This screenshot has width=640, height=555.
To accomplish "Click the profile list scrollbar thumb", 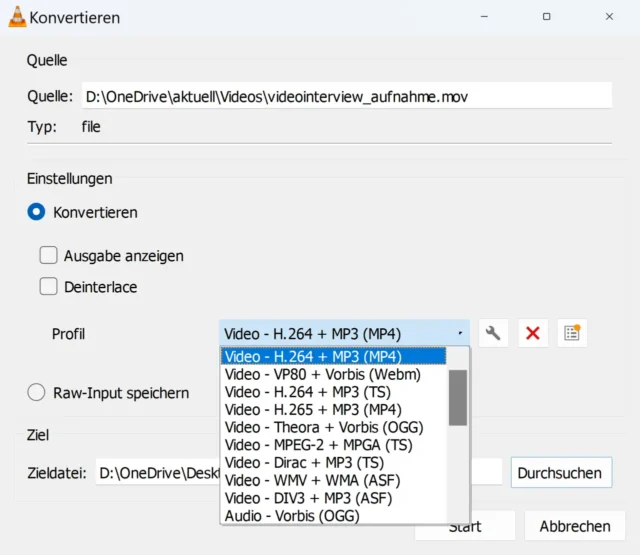I will click(457, 397).
